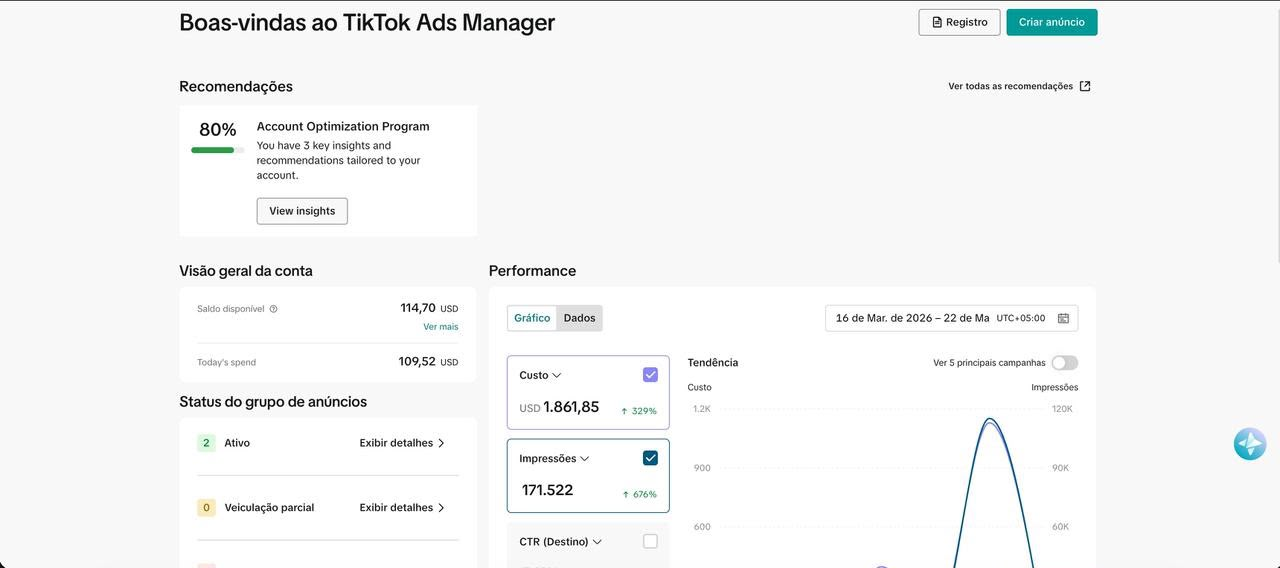The width and height of the screenshot is (1280, 568).
Task: Toggle Ver 5 principais campanhas switch
Action: click(1065, 363)
